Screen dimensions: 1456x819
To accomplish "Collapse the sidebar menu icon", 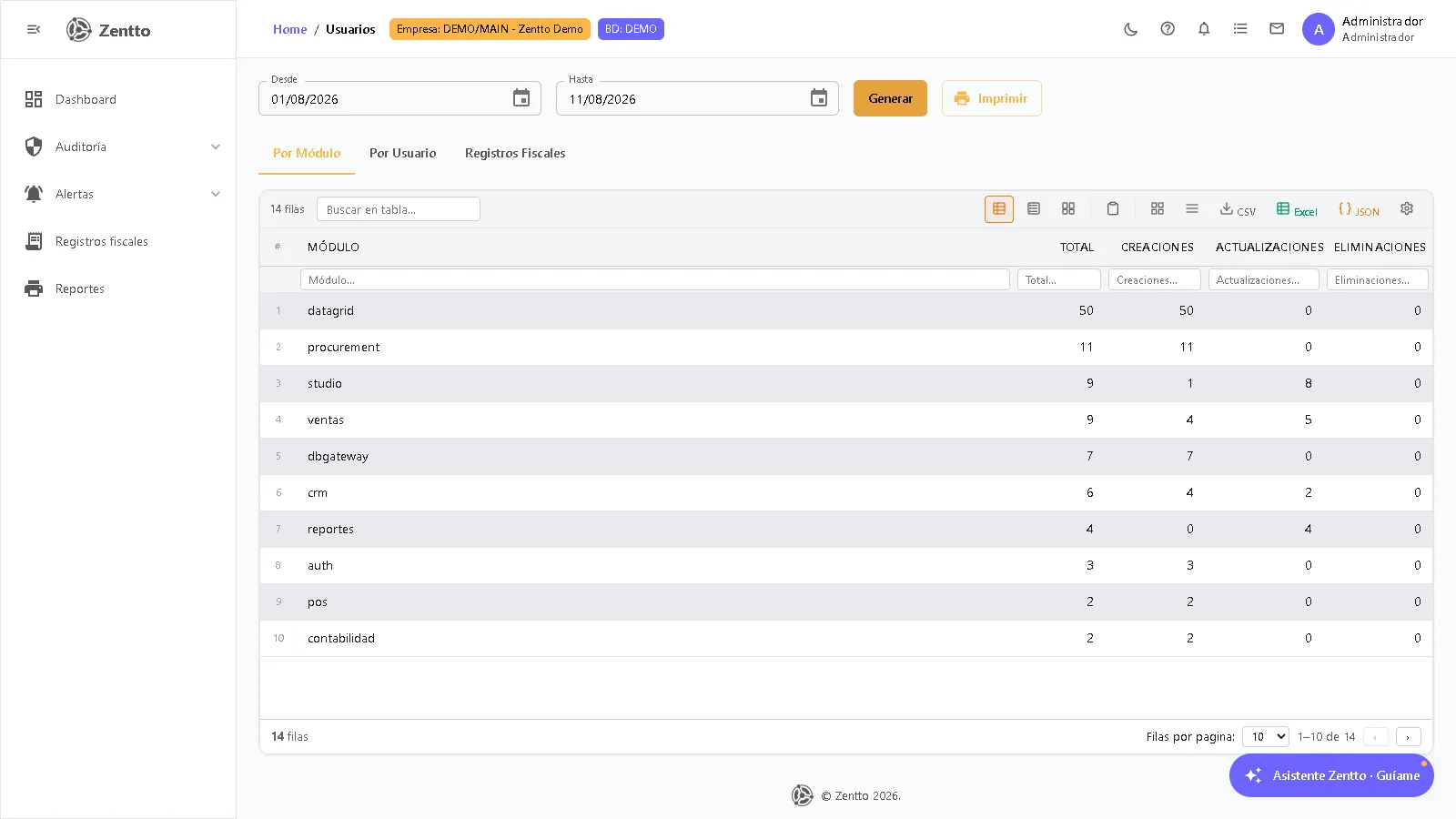I will 34,30.
